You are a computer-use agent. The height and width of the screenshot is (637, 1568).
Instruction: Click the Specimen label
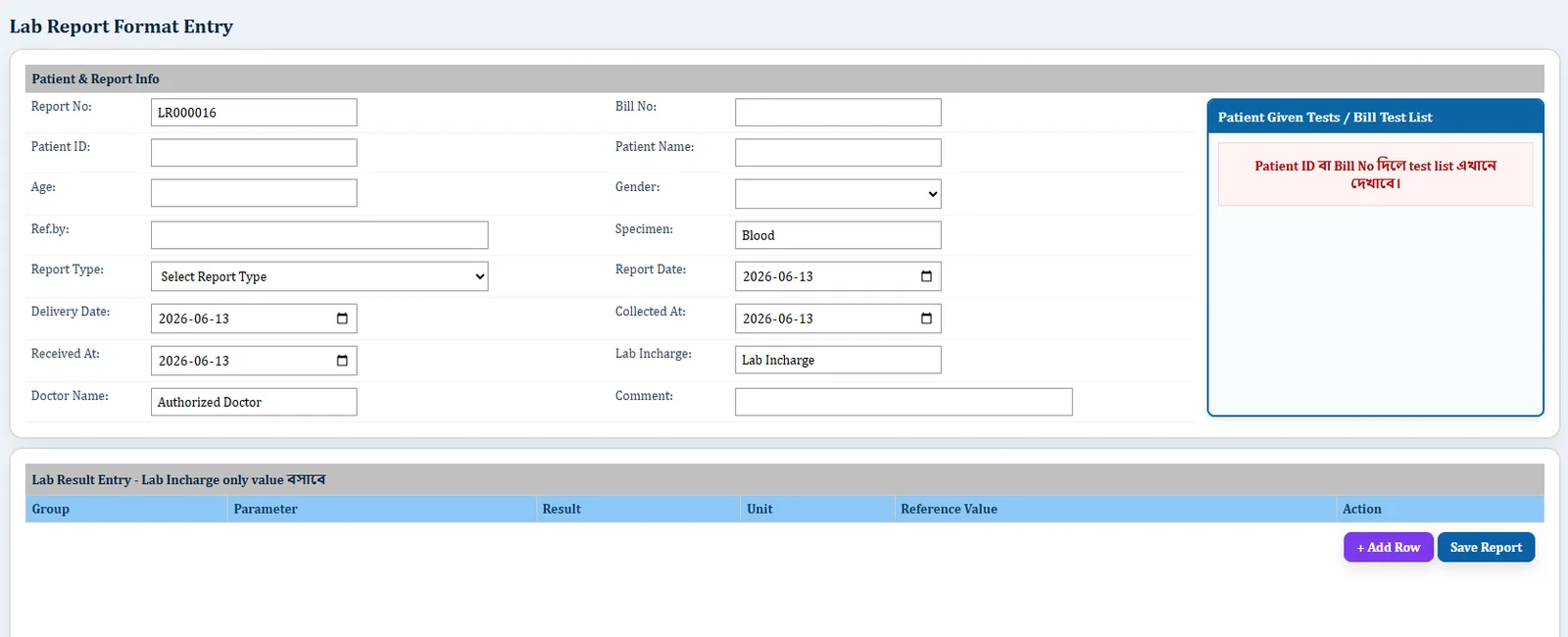[x=644, y=228]
